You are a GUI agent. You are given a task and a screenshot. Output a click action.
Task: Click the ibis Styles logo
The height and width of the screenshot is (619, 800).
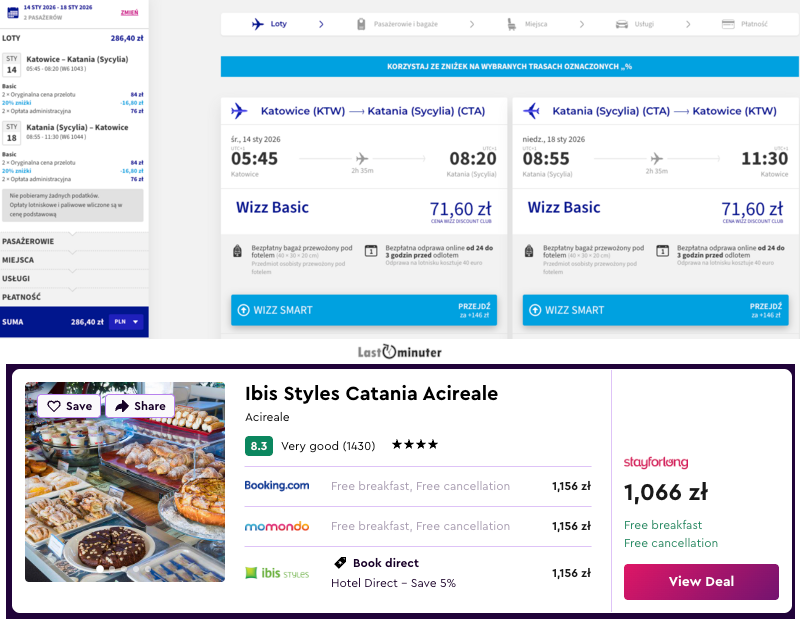pyautogui.click(x=277, y=573)
